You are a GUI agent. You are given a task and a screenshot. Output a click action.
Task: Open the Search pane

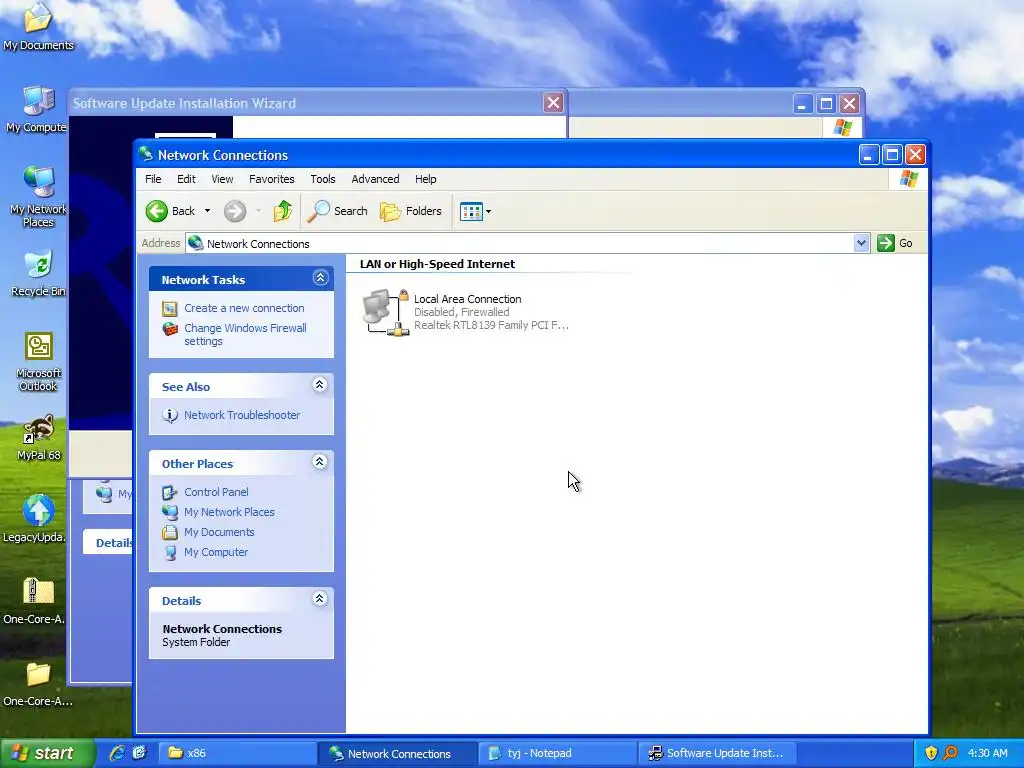[x=338, y=211]
